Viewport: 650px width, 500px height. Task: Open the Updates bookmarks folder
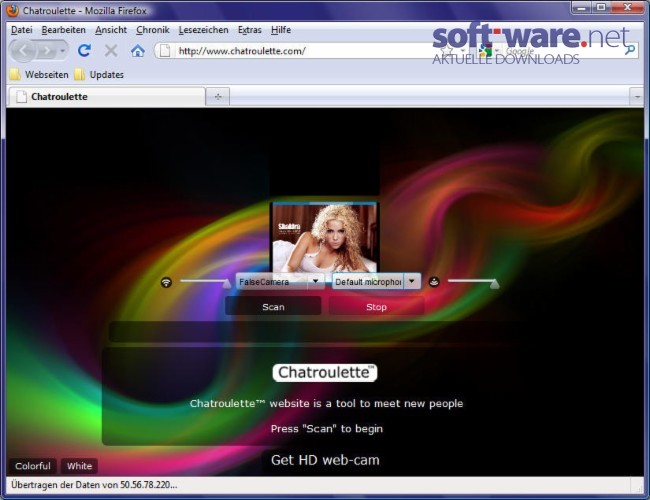tap(99, 75)
